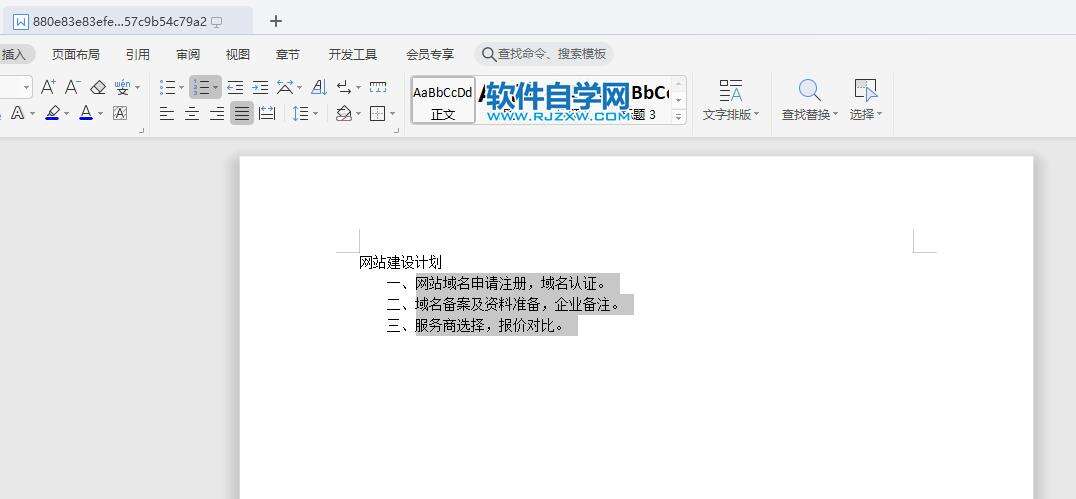The image size is (1076, 499).
Task: Toggle the numbered list button
Action: tap(201, 87)
